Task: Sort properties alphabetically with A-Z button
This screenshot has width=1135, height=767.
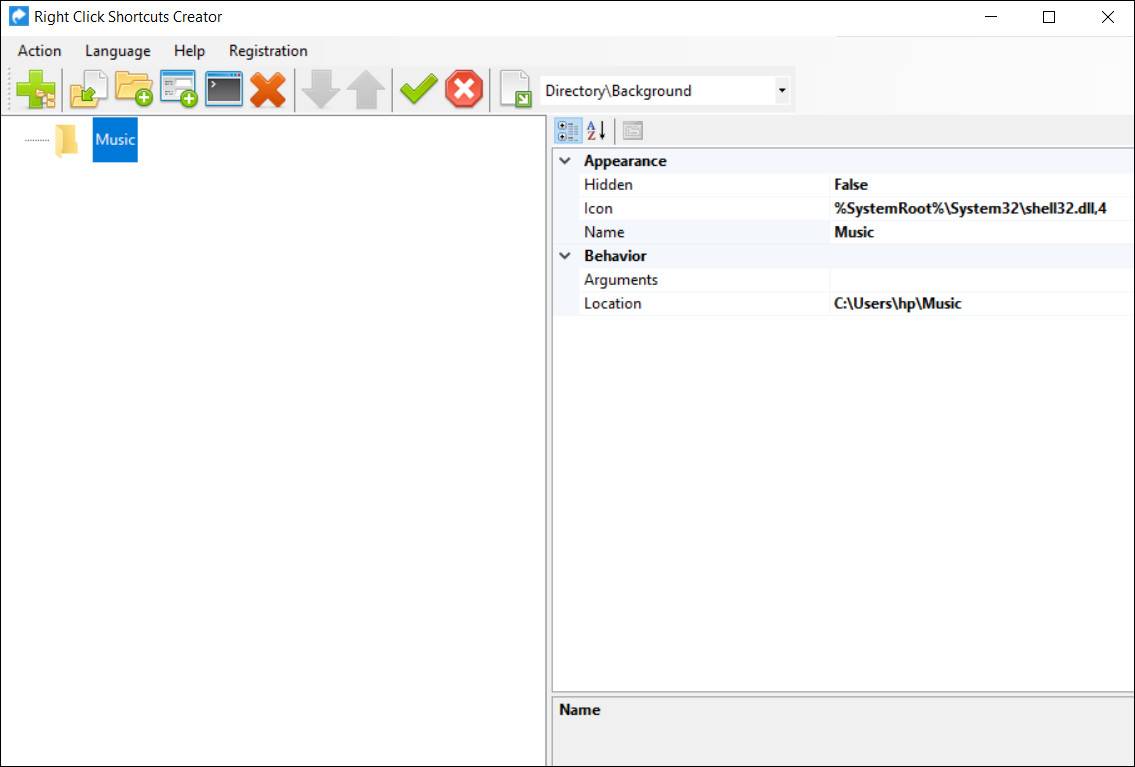Action: tap(596, 131)
